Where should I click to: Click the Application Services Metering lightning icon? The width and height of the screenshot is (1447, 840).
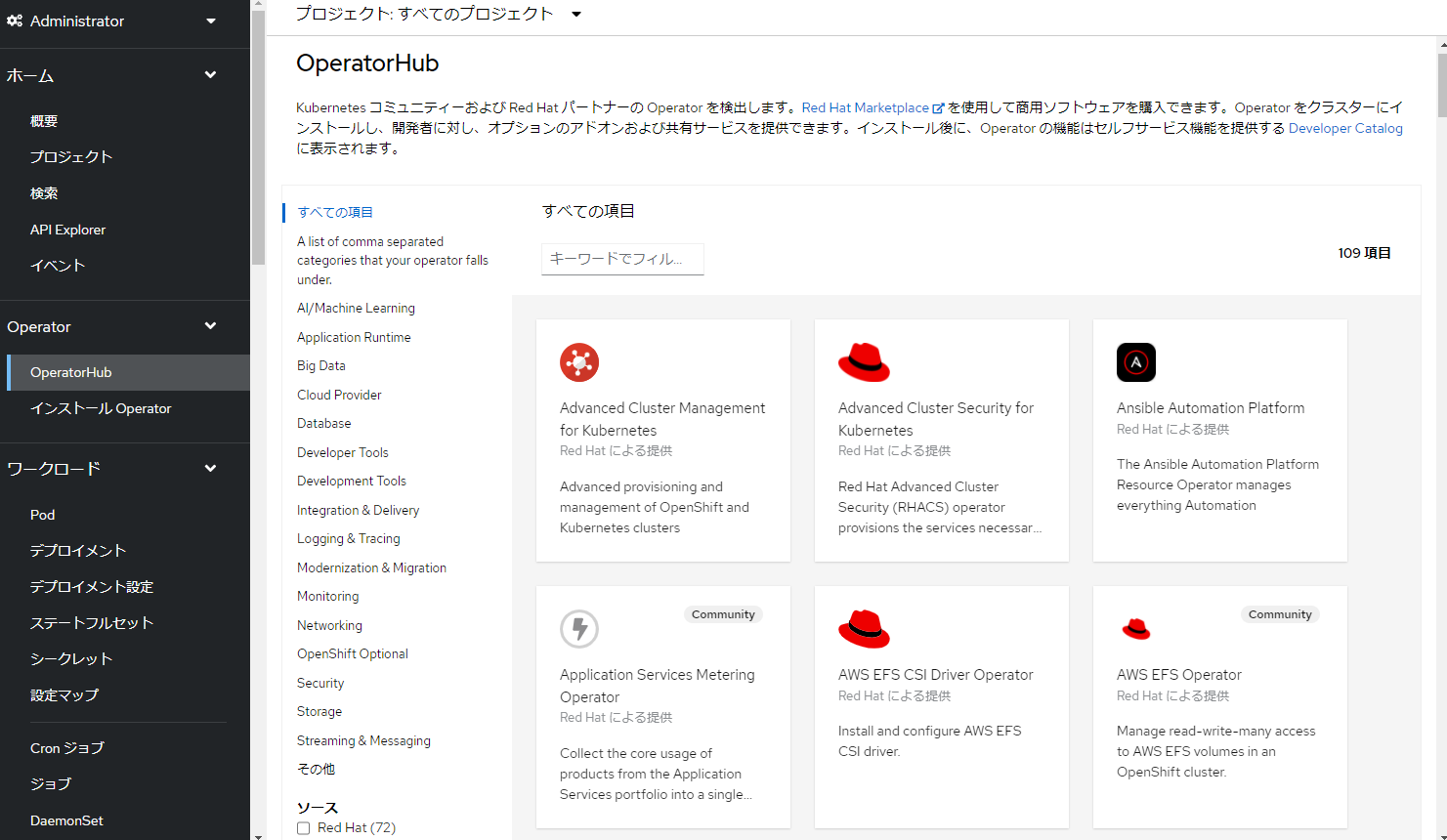(x=579, y=629)
